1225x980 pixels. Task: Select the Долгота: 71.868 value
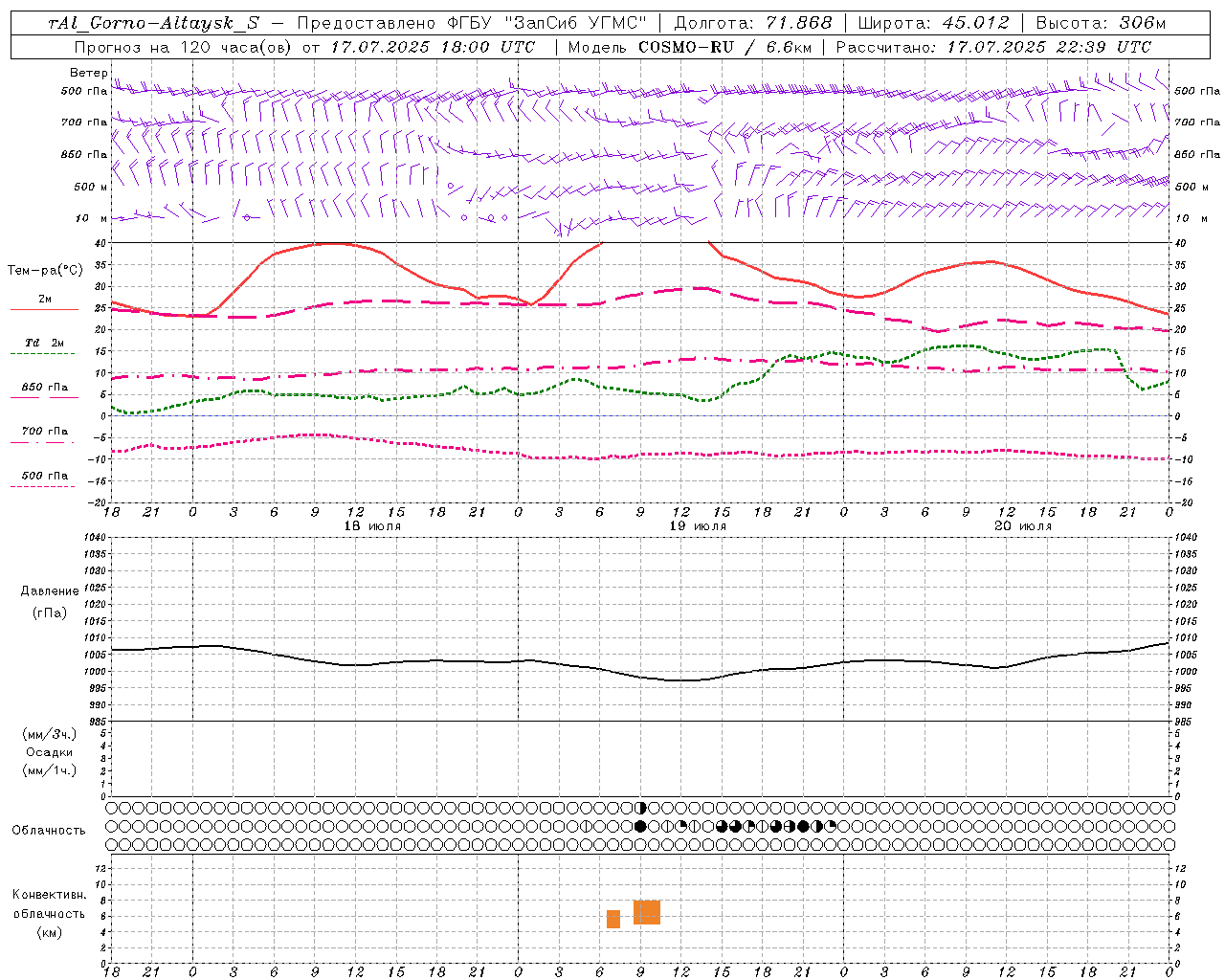(753, 23)
